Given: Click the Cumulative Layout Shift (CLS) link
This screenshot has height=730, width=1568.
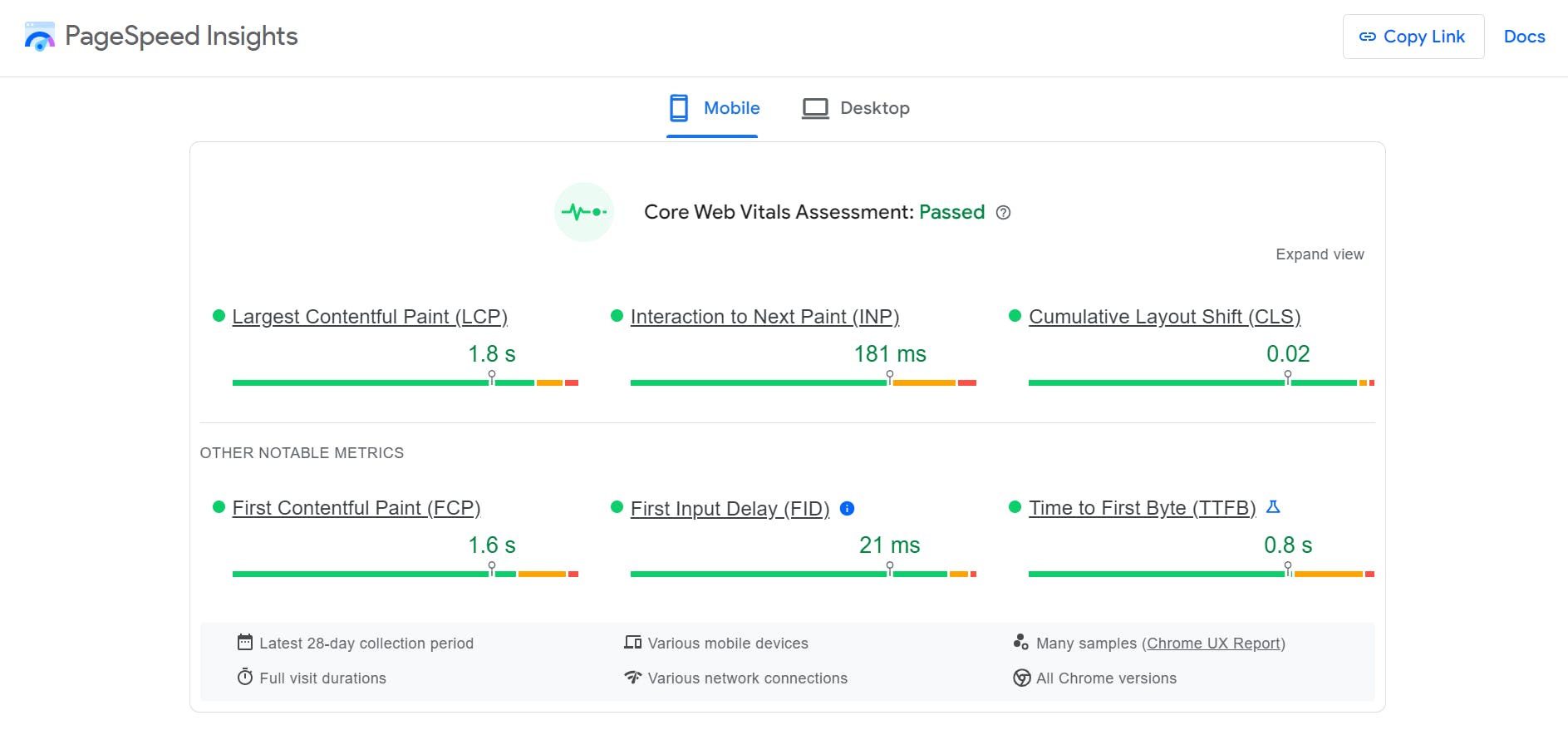Looking at the screenshot, I should 1164,317.
